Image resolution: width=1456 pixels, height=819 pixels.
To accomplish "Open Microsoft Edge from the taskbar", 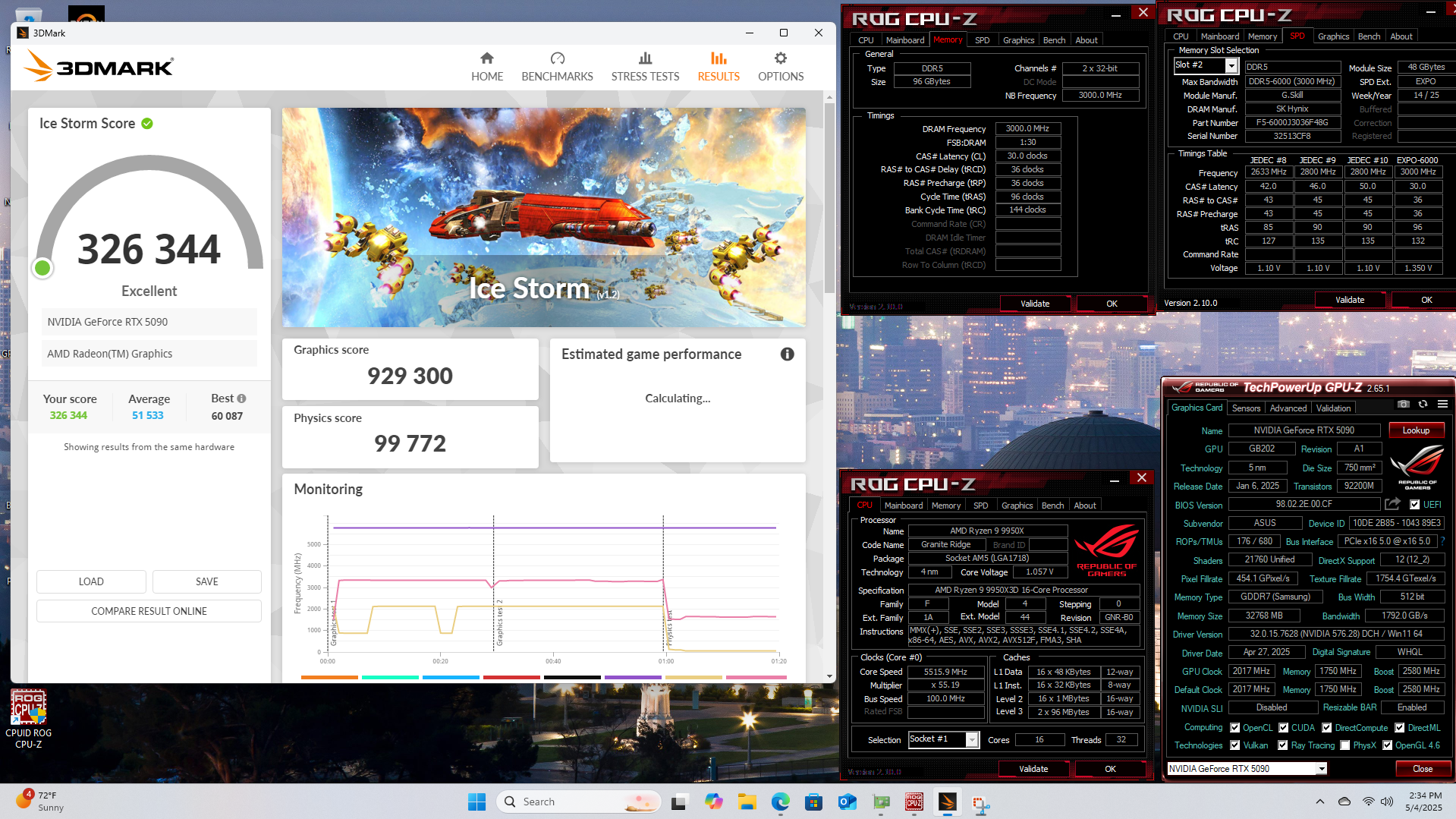I will (x=780, y=802).
